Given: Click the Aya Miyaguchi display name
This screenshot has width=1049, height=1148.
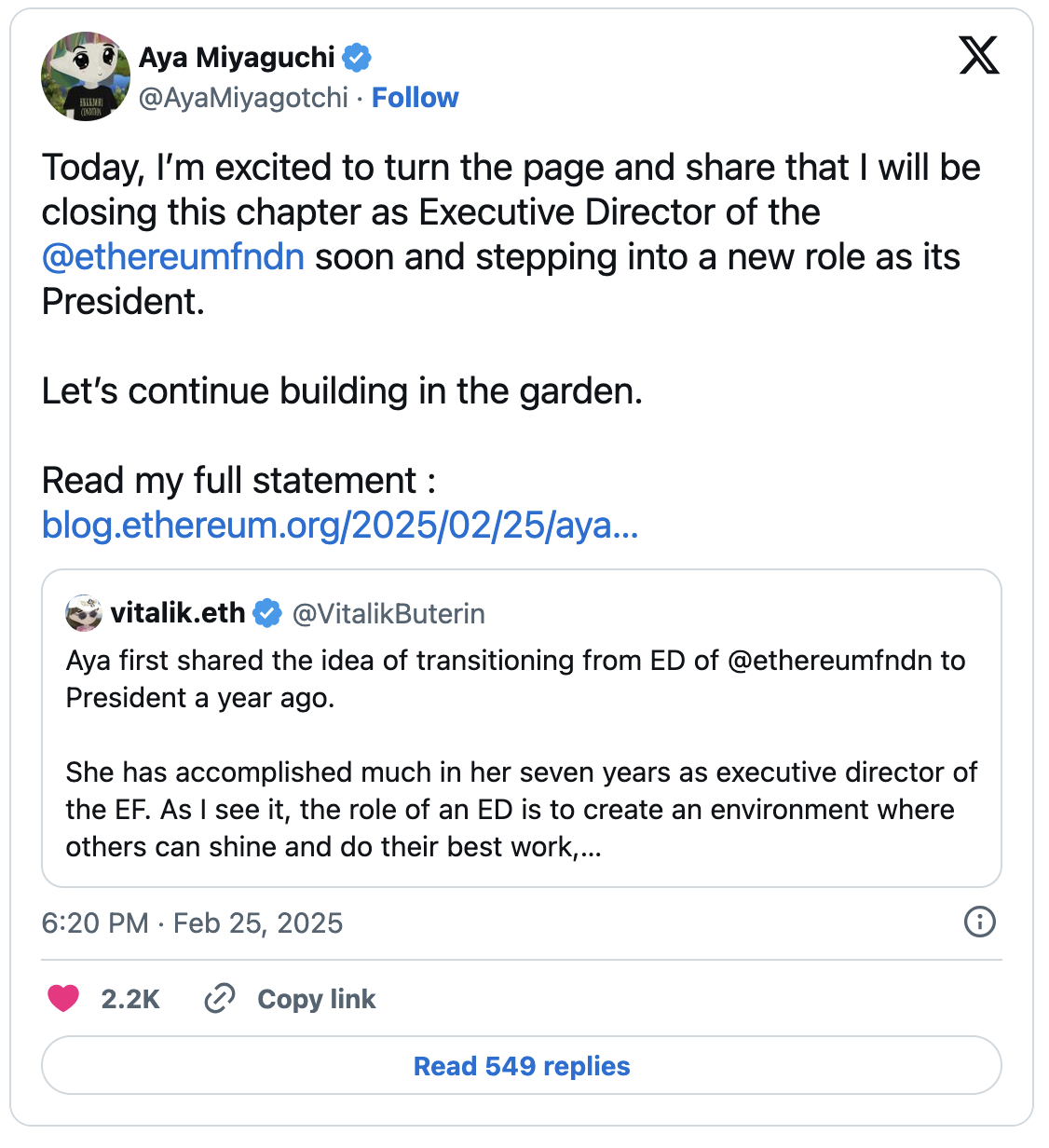Looking at the screenshot, I should click(x=236, y=57).
